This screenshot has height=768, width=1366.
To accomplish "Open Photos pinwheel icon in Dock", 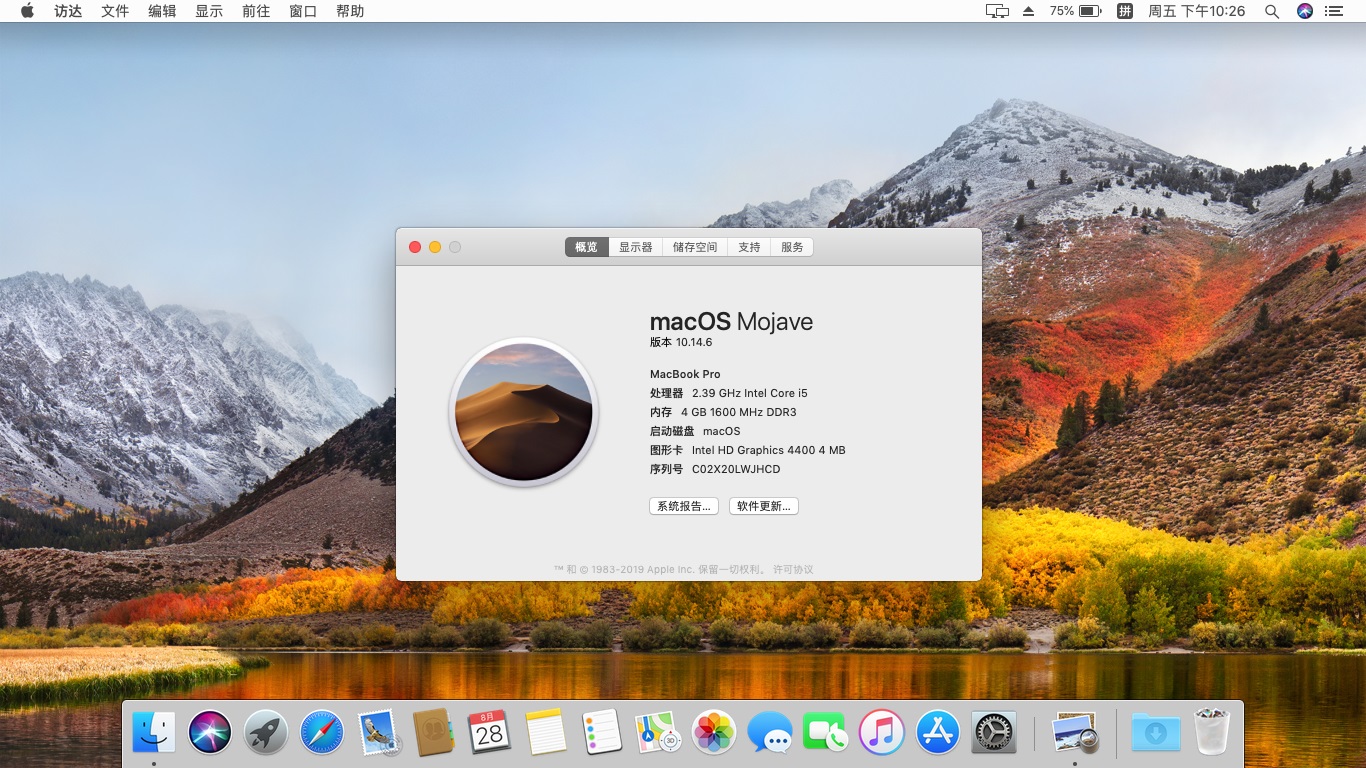I will [x=714, y=733].
